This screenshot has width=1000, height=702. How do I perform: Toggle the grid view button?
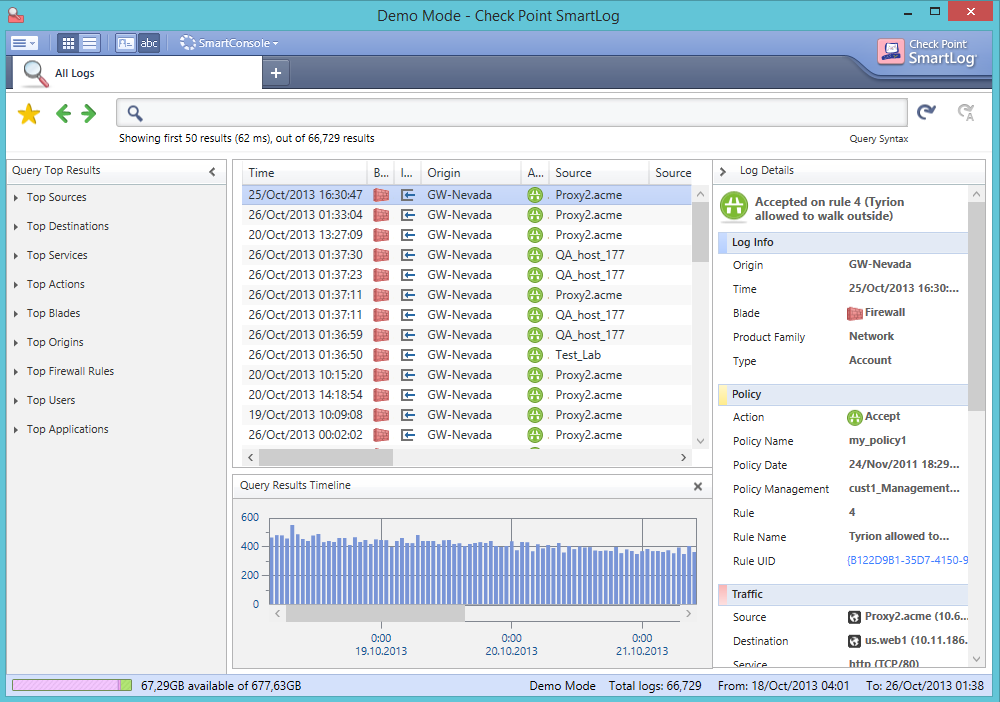click(x=68, y=43)
